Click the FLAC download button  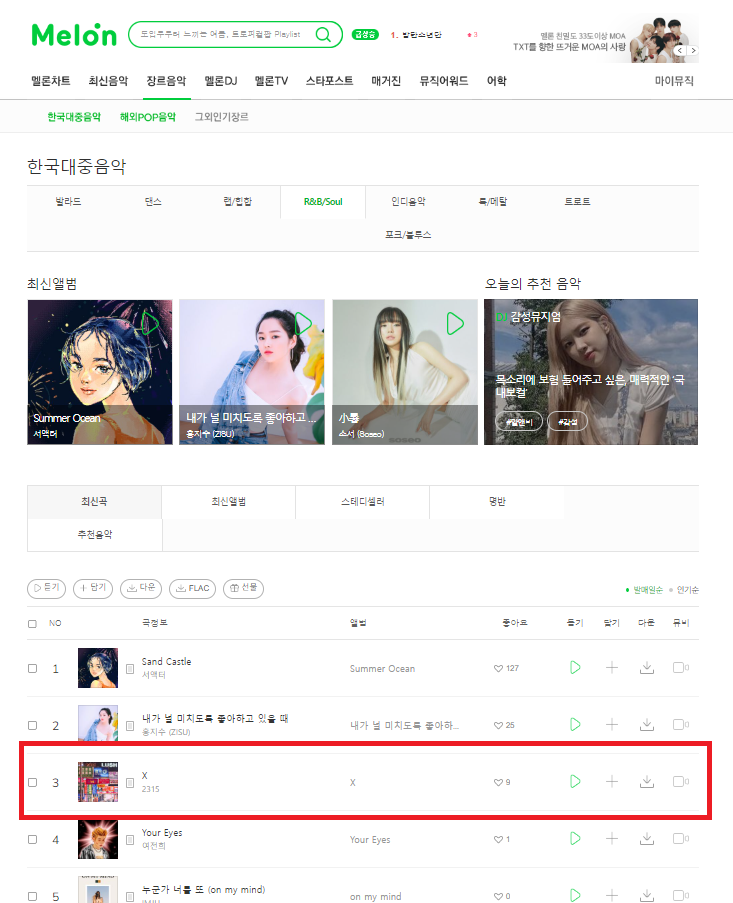point(192,589)
